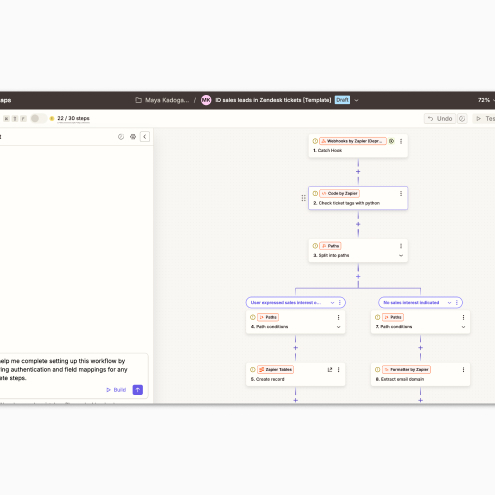Open more options on Split into paths step
The width and height of the screenshot is (495, 495).
pos(401,246)
